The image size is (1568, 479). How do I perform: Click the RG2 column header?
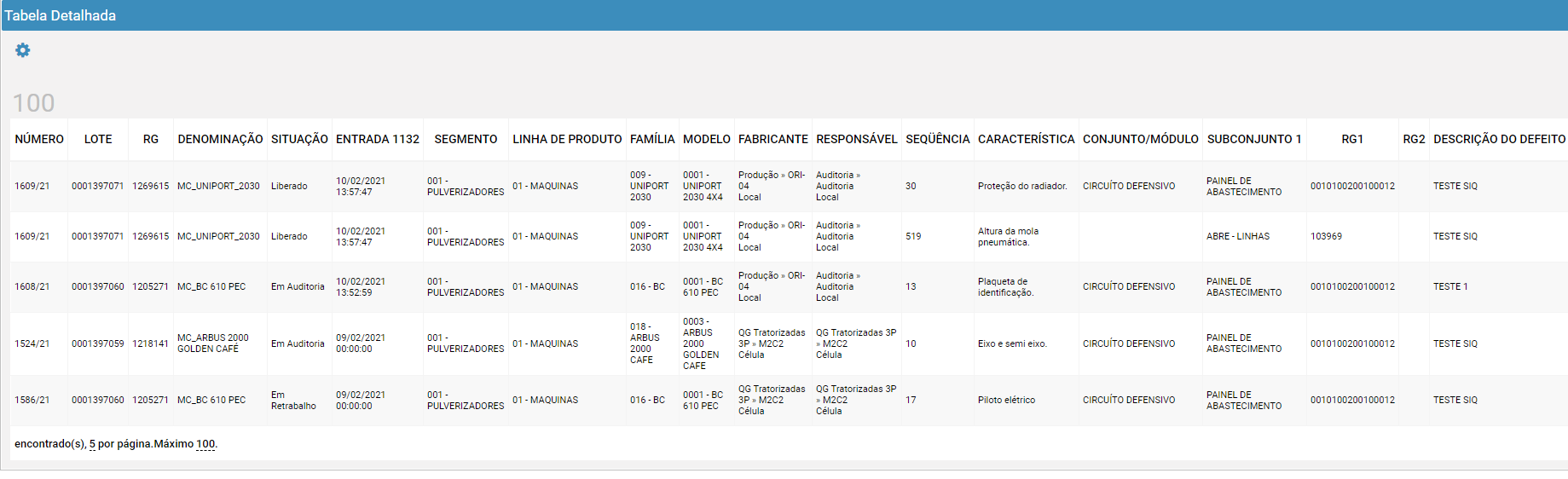pyautogui.click(x=1414, y=139)
